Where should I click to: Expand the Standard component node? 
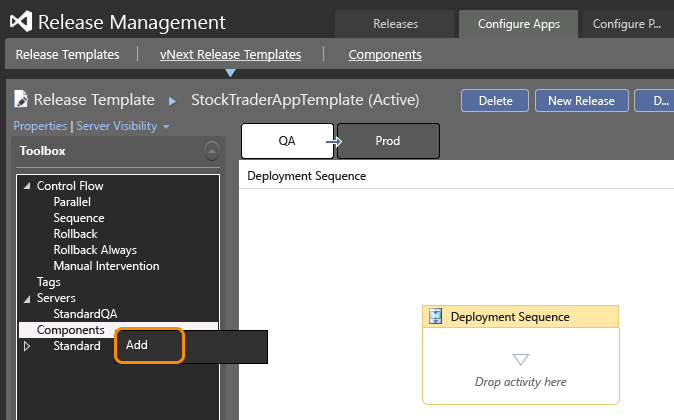tap(27, 346)
